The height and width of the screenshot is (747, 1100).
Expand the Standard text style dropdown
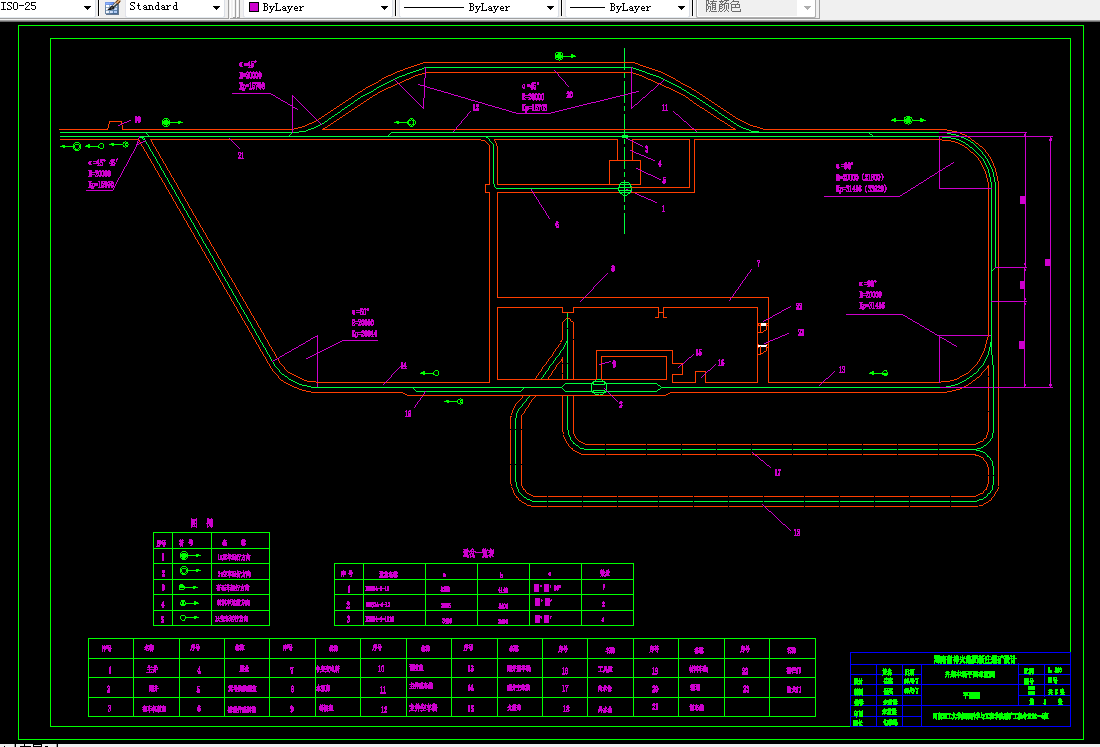[217, 7]
